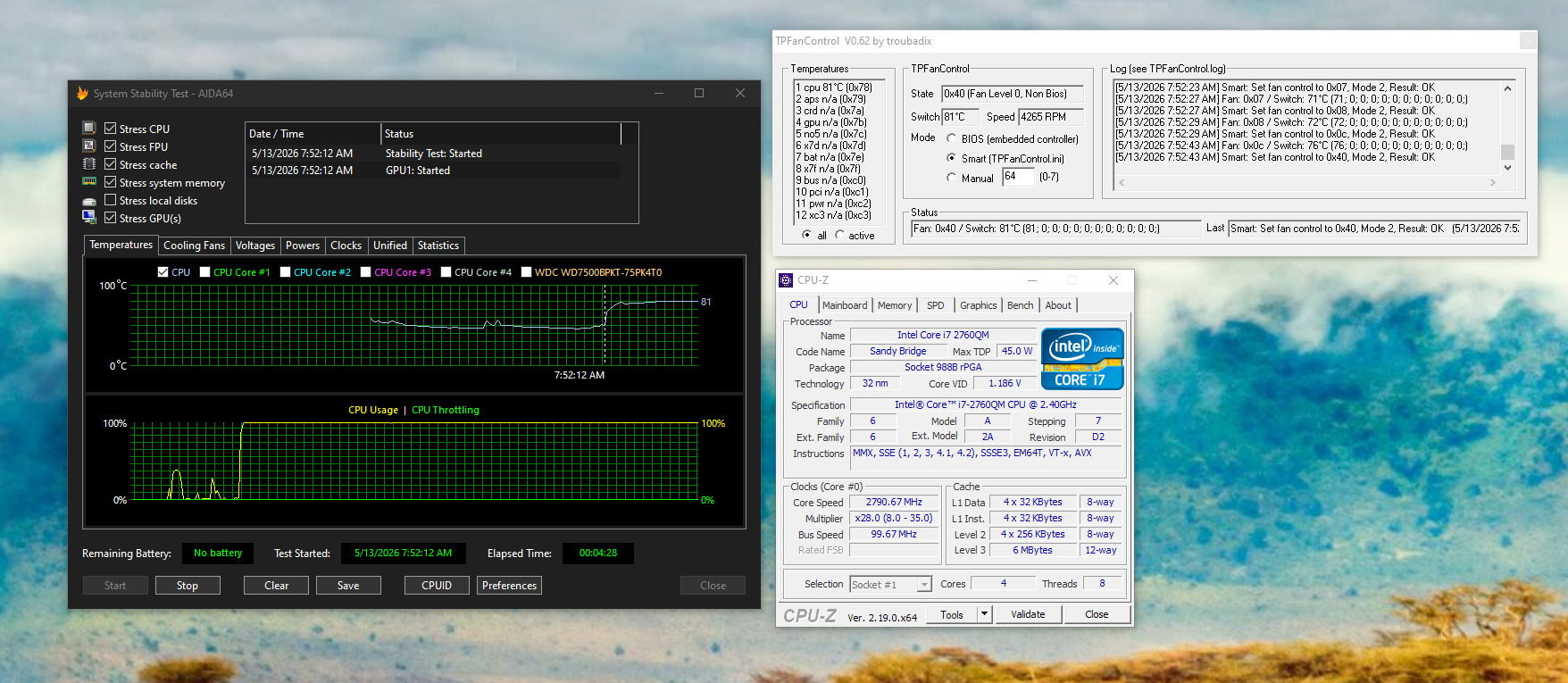The height and width of the screenshot is (683, 1568).
Task: Click the monitor icon beside Stress GPU(s)
Action: pyautogui.click(x=89, y=218)
